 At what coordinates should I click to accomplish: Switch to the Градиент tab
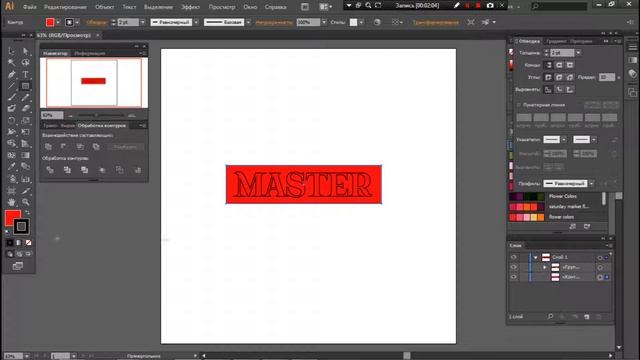click(556, 41)
